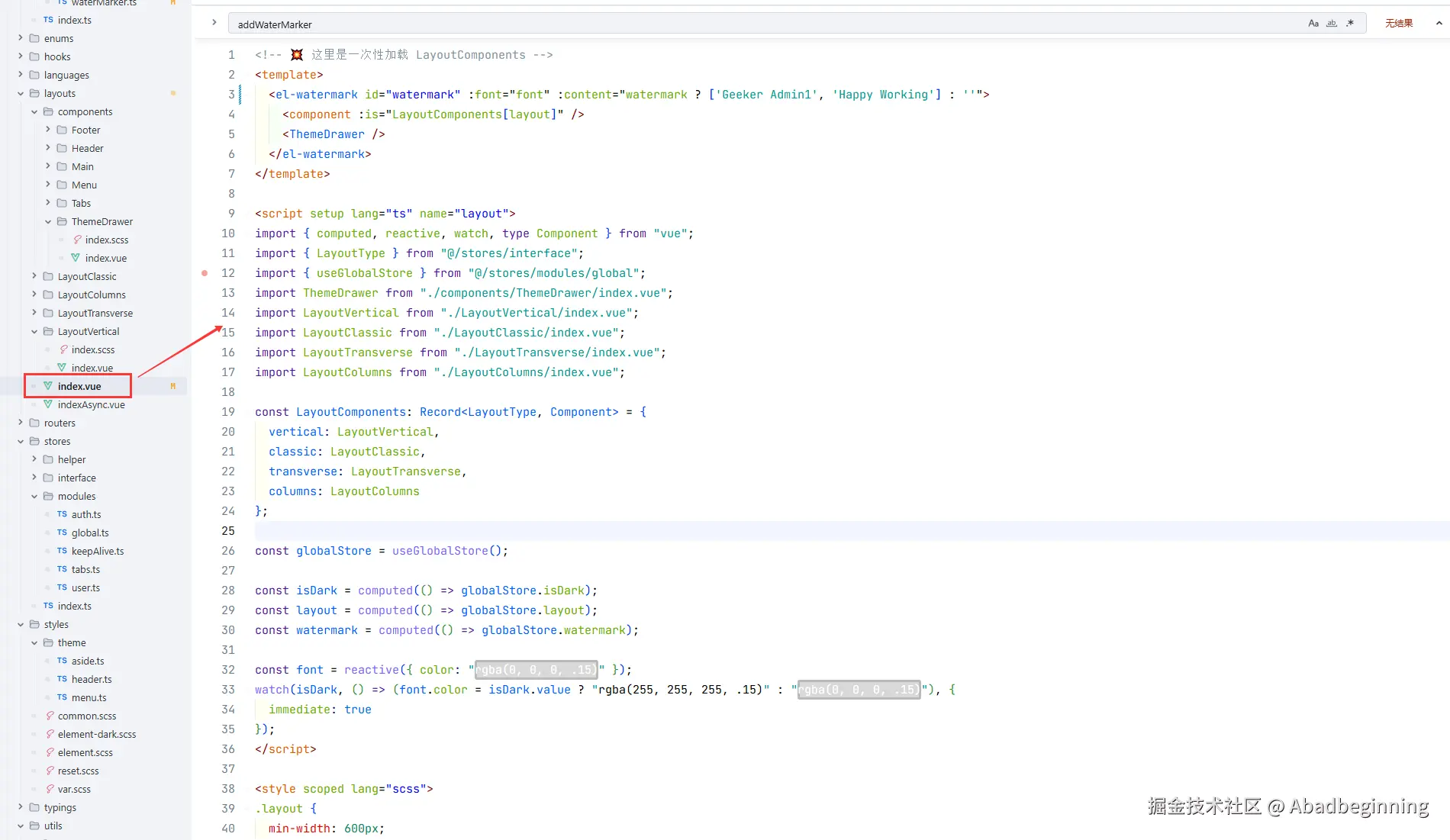This screenshot has height=840, width=1450.
Task: Open the utils folder row
Action: (x=94, y=826)
